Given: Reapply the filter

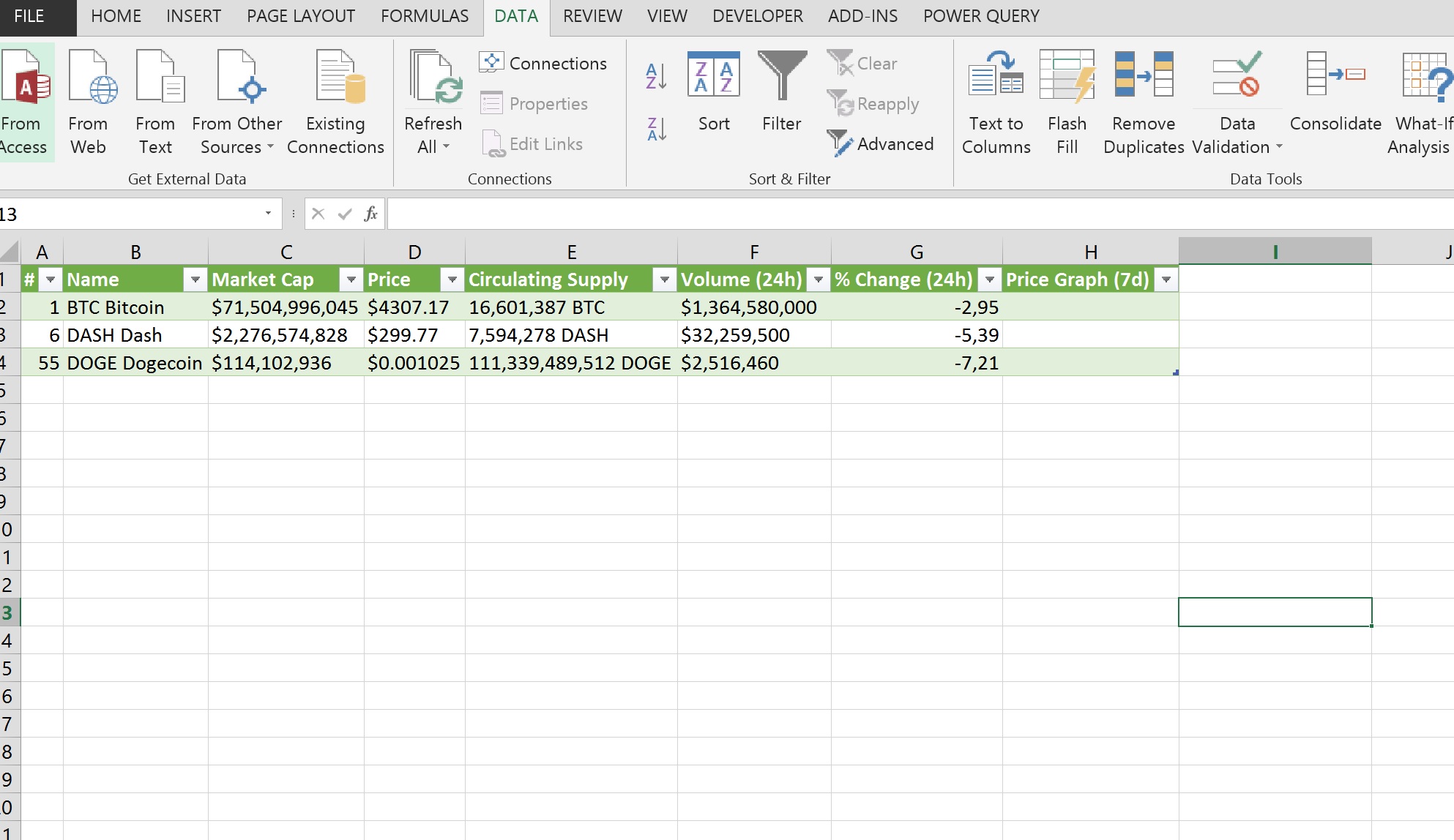Looking at the screenshot, I should click(x=872, y=104).
